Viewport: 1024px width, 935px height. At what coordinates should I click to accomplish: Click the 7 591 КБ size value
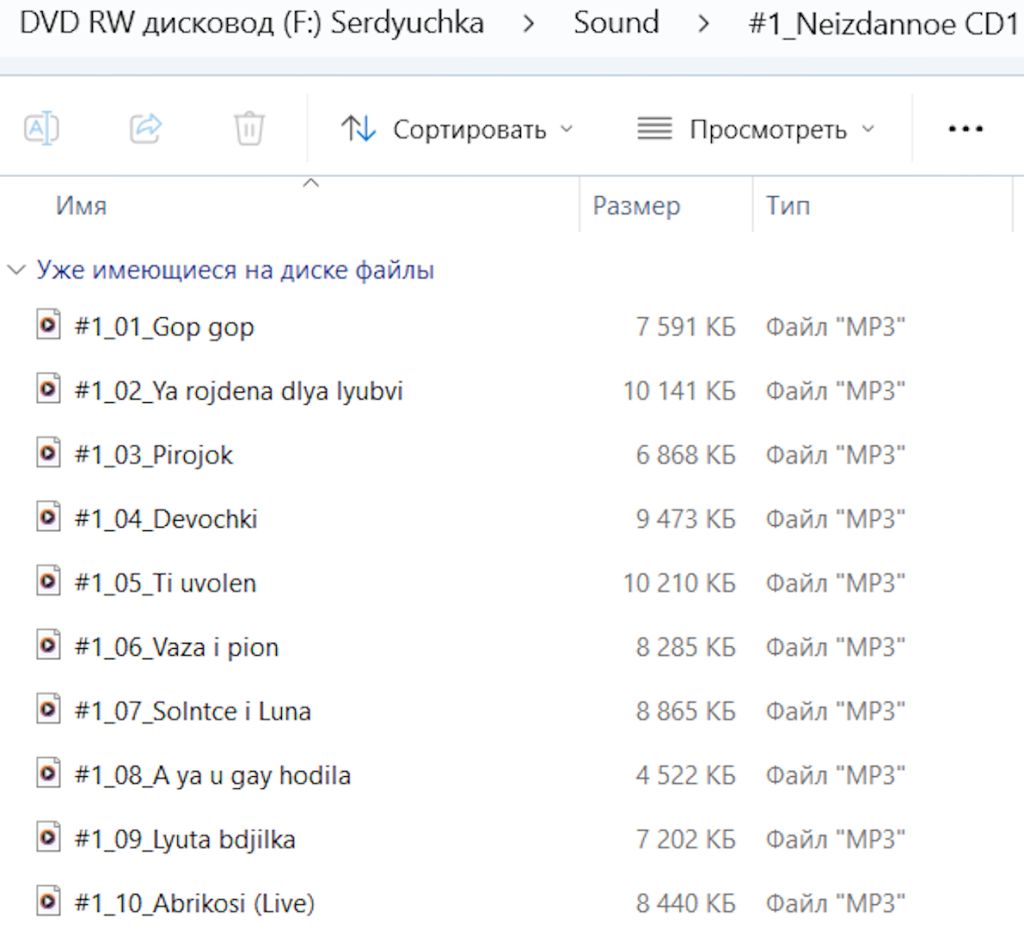pos(686,326)
